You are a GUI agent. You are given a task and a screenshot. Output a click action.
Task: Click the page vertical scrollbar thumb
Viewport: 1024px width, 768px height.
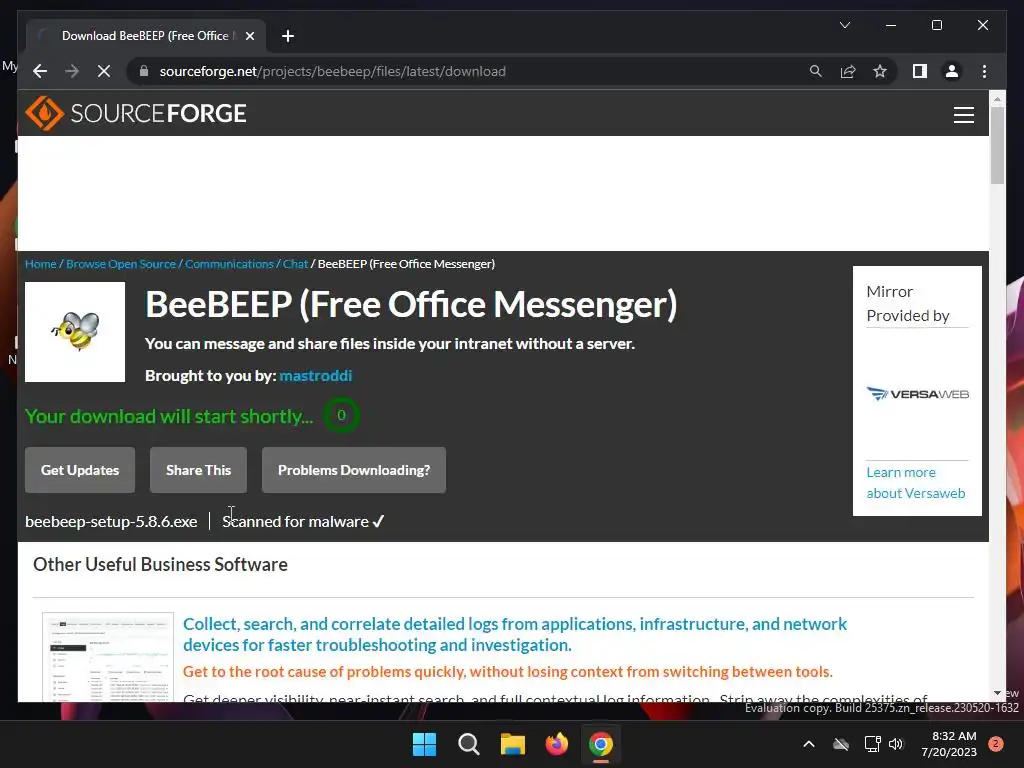(997, 145)
